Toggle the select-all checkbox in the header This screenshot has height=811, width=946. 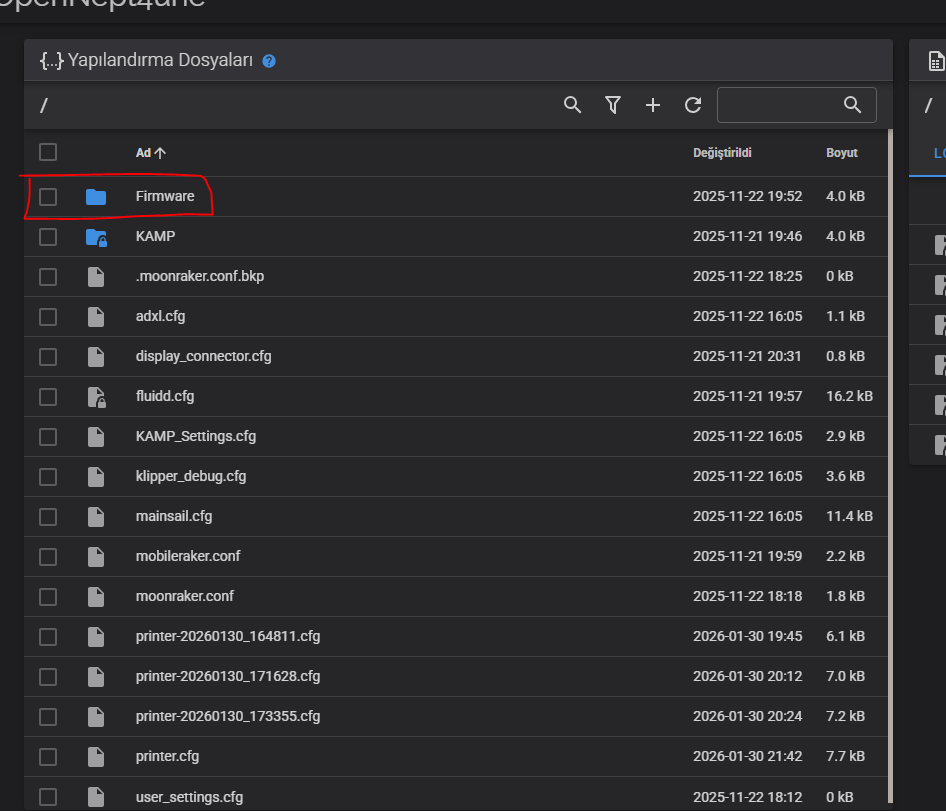[48, 152]
